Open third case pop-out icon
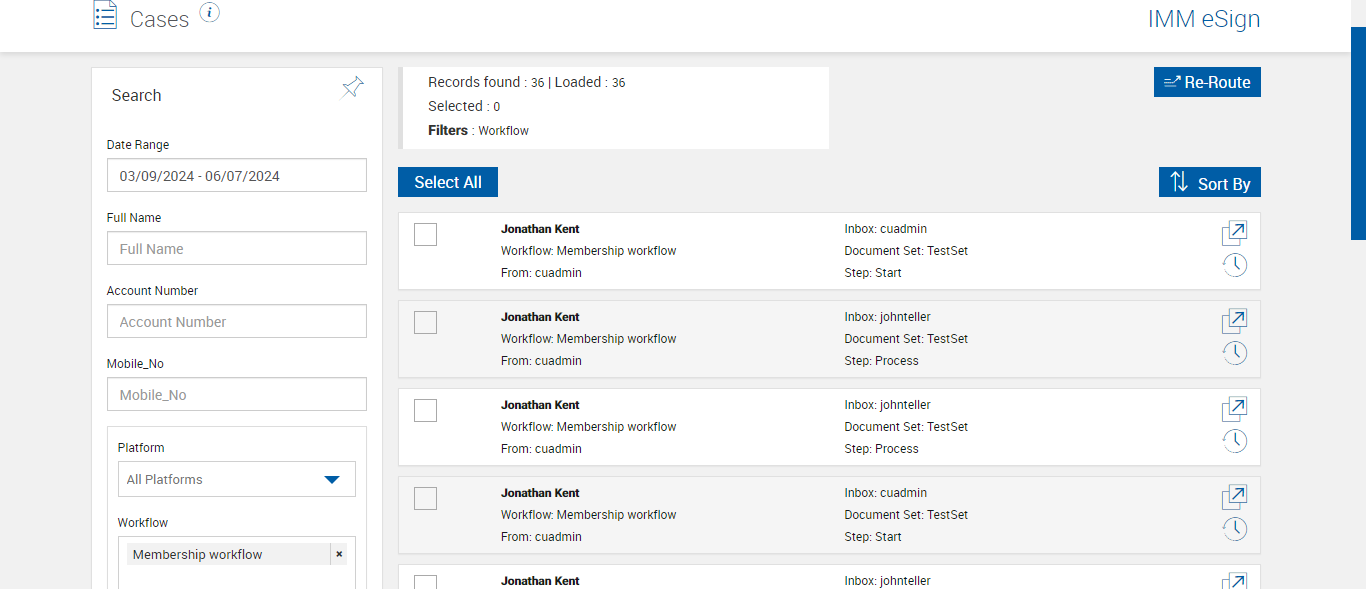This screenshot has width=1366, height=589. tap(1234, 409)
